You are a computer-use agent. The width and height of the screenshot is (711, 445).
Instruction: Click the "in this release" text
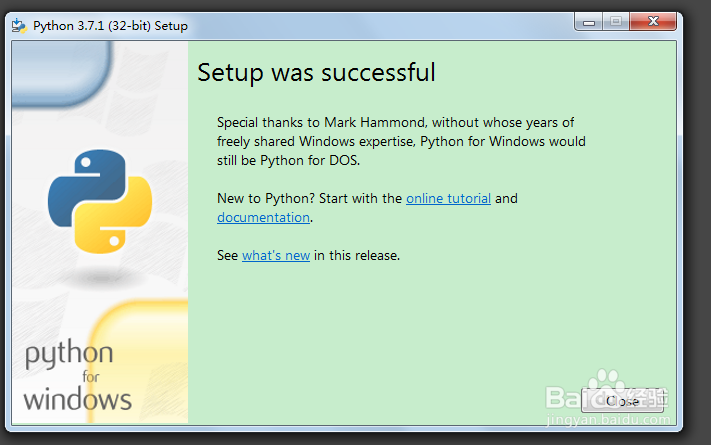(x=357, y=255)
